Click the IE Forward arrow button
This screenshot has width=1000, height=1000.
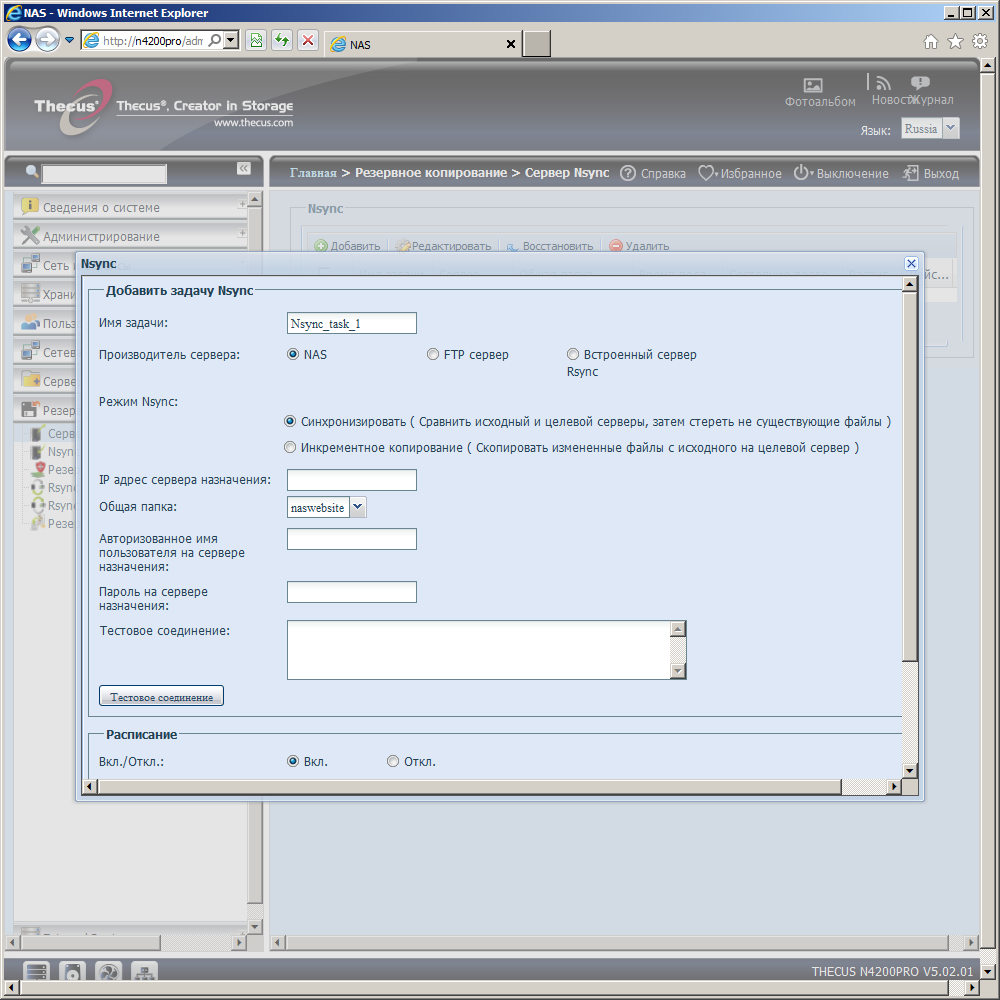point(47,40)
